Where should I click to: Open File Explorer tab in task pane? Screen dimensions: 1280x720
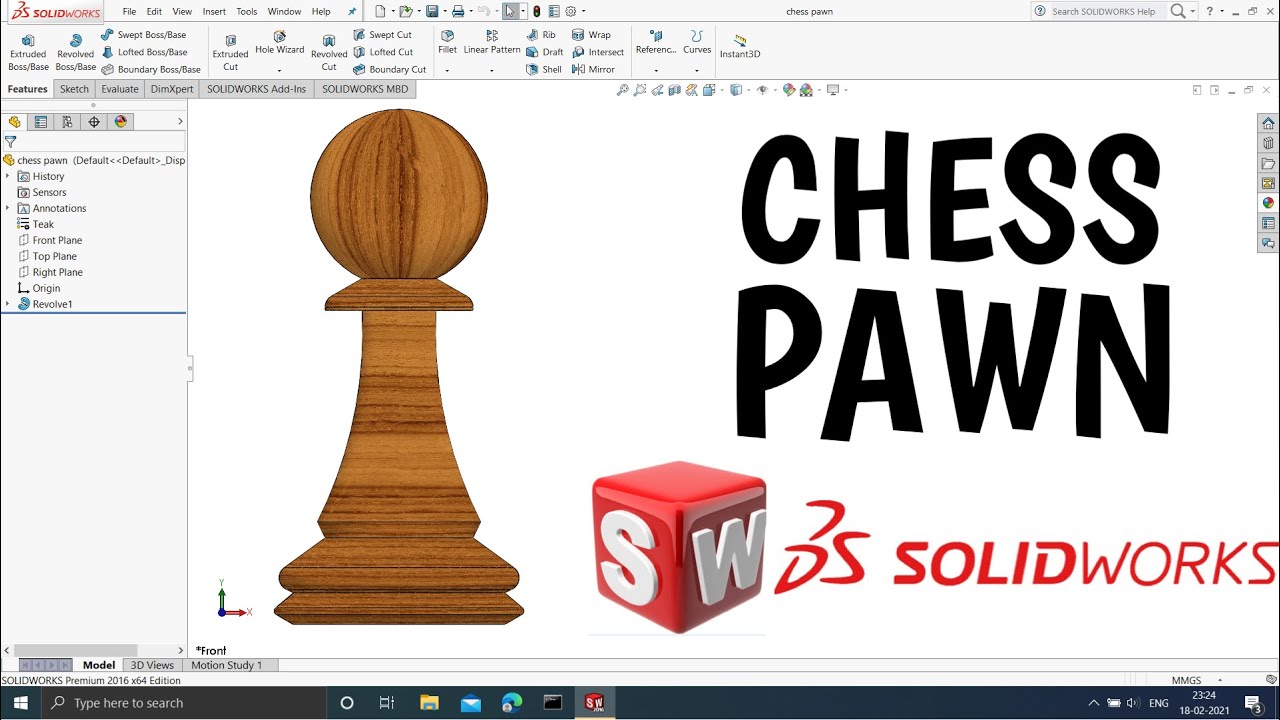coord(1268,164)
